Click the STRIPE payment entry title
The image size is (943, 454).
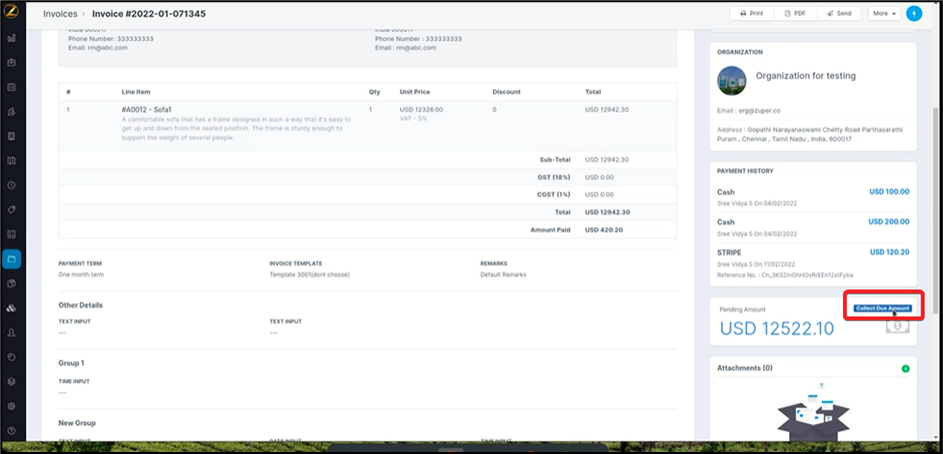(x=729, y=253)
